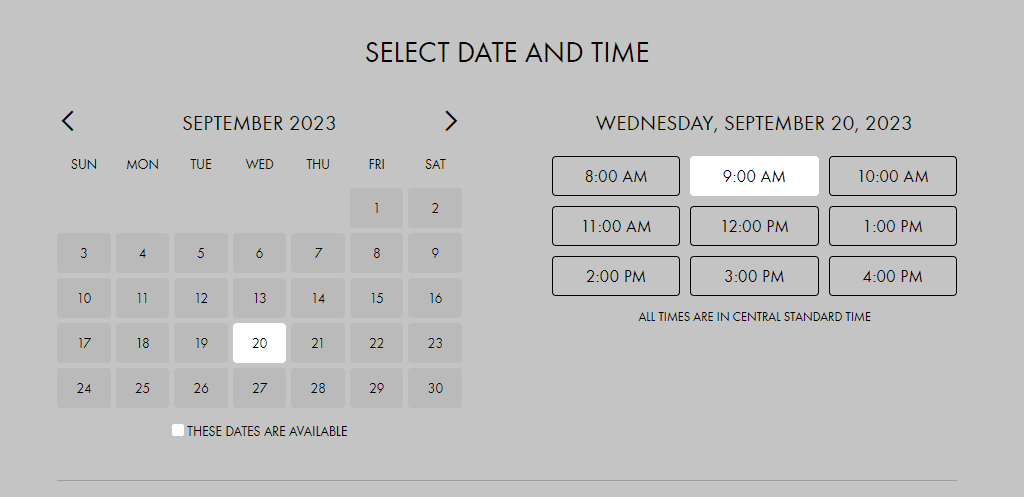Pick September 13 in the calendar

click(259, 298)
